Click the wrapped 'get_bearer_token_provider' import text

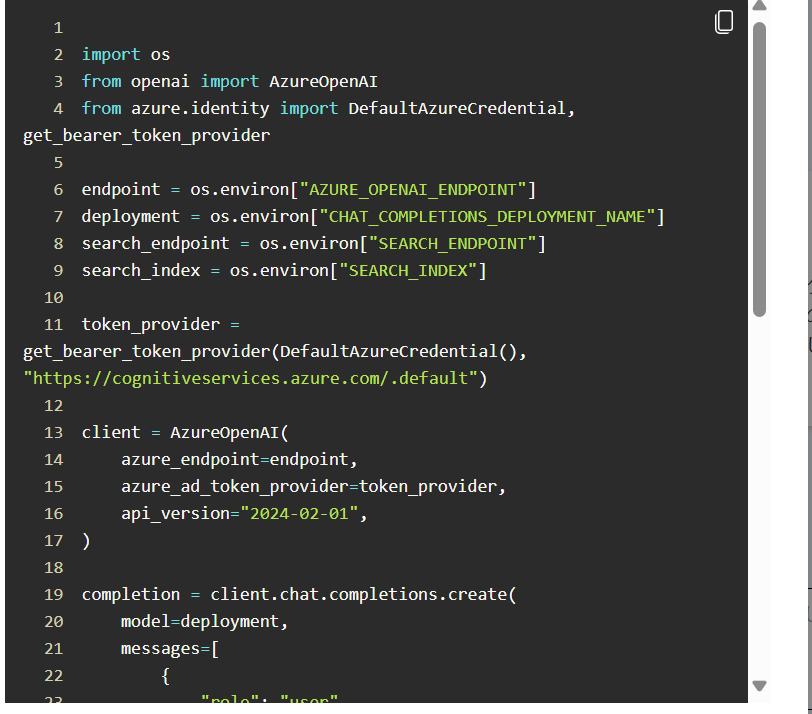pos(147,136)
